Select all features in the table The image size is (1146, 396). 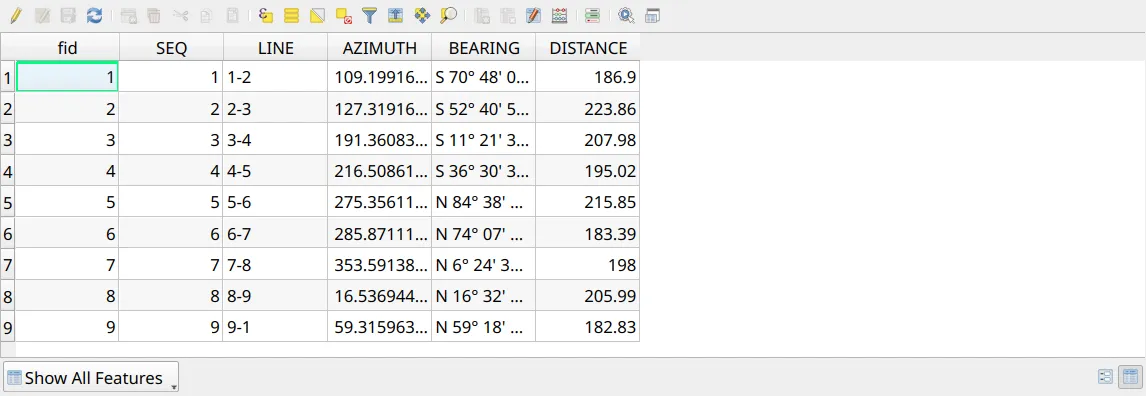[x=291, y=15]
